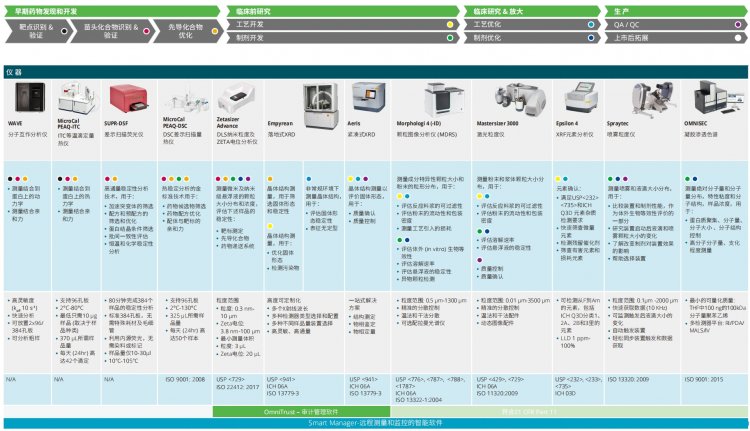Click the white dot on 上市后拓展 row
Image resolution: width=750 pixels, height=431 pixels.
(x=738, y=38)
